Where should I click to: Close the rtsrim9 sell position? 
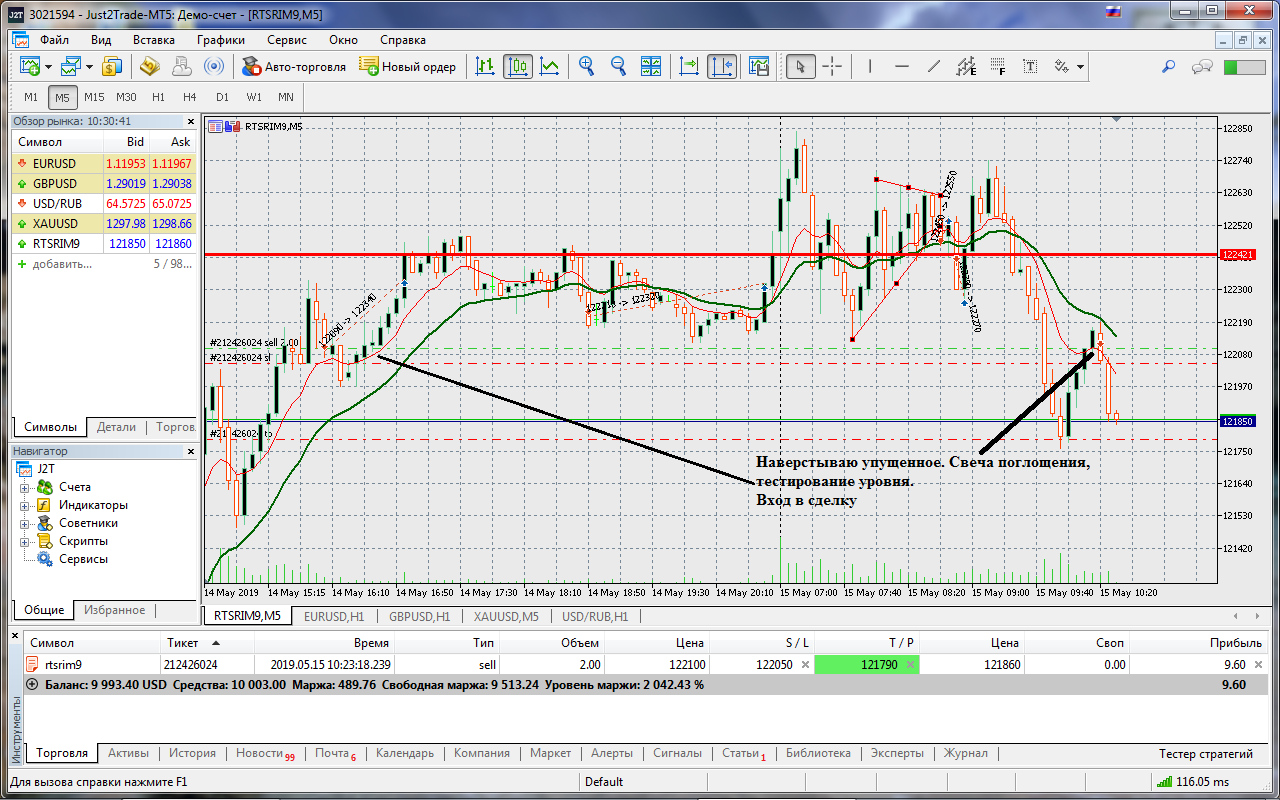click(x=1258, y=664)
